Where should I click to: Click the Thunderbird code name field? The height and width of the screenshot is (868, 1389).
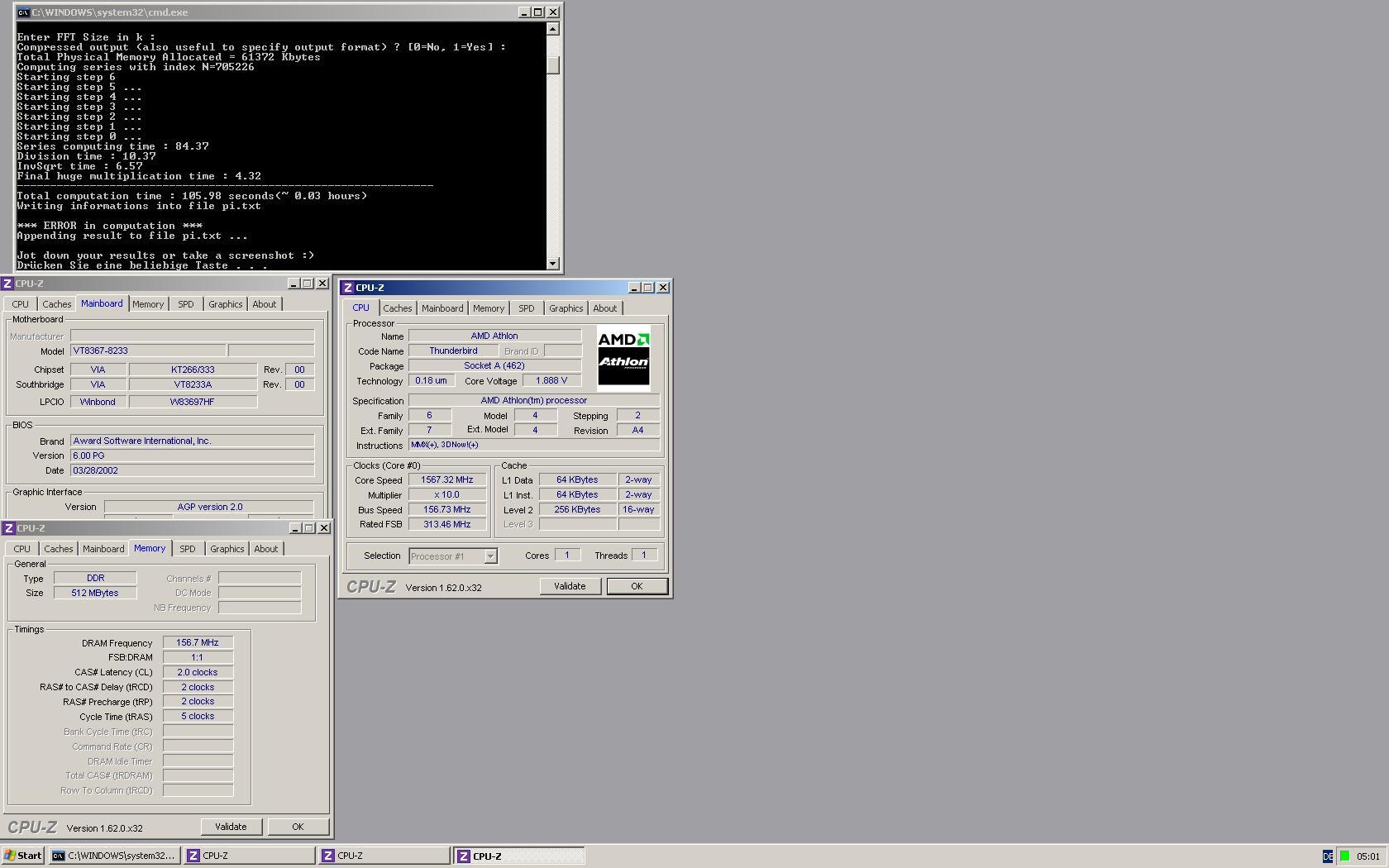[453, 351]
